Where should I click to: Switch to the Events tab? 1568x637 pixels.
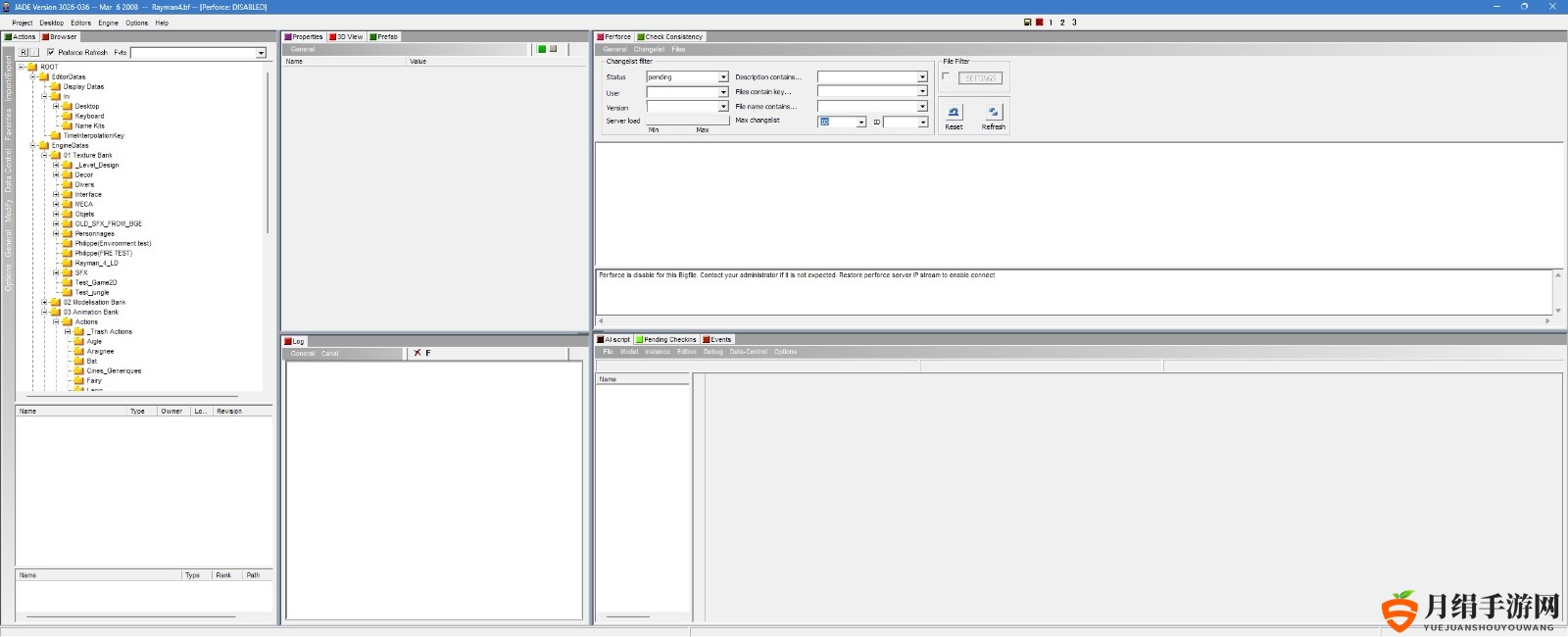pos(717,339)
